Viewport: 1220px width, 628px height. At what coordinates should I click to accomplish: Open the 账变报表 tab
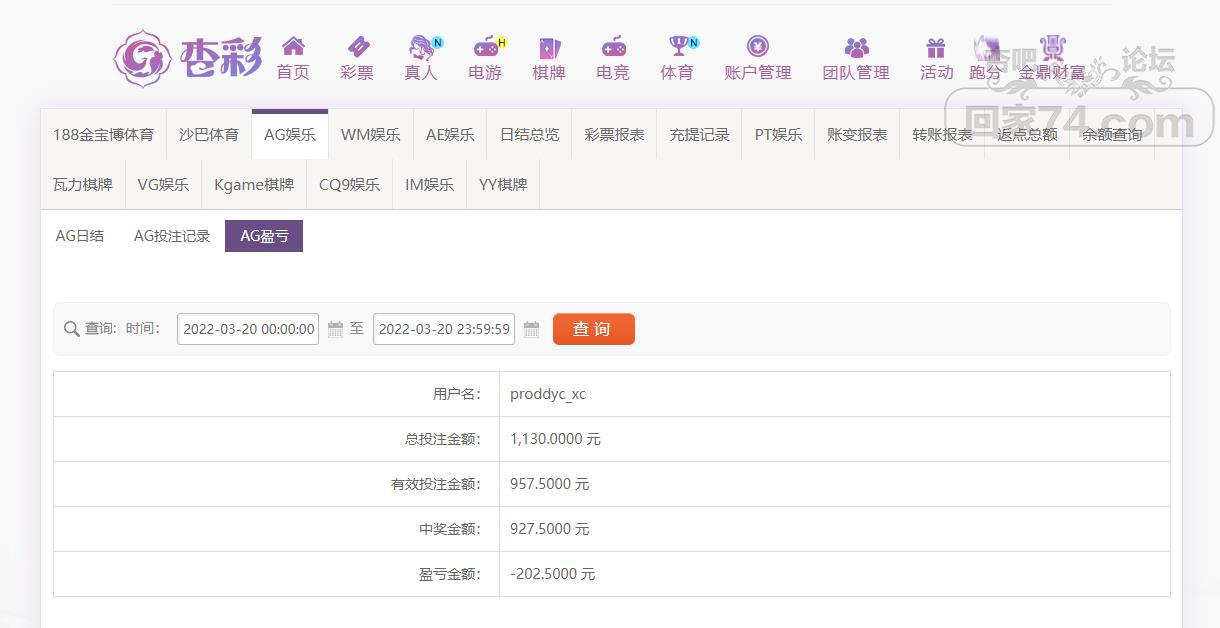(x=857, y=134)
